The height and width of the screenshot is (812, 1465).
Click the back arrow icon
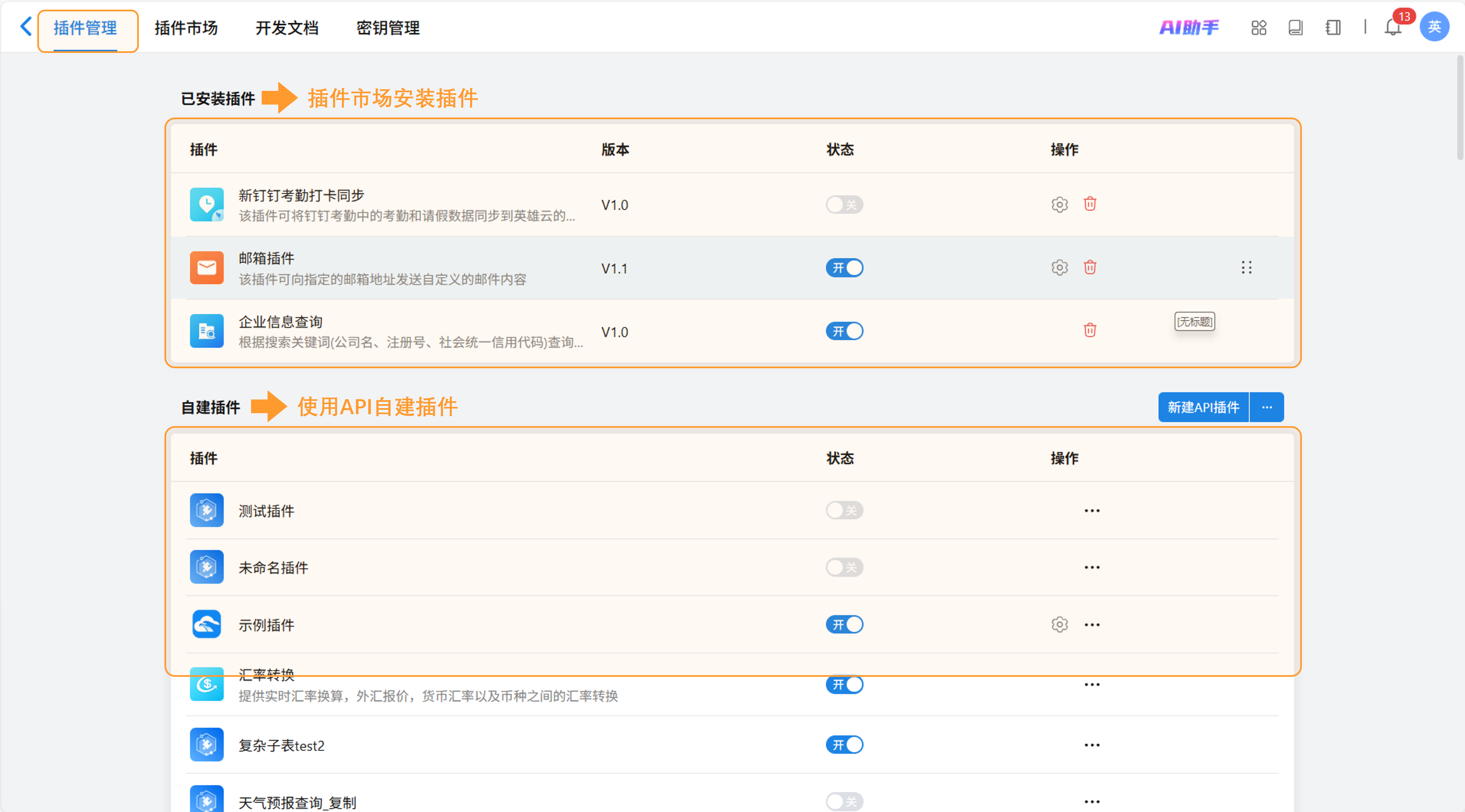click(26, 27)
